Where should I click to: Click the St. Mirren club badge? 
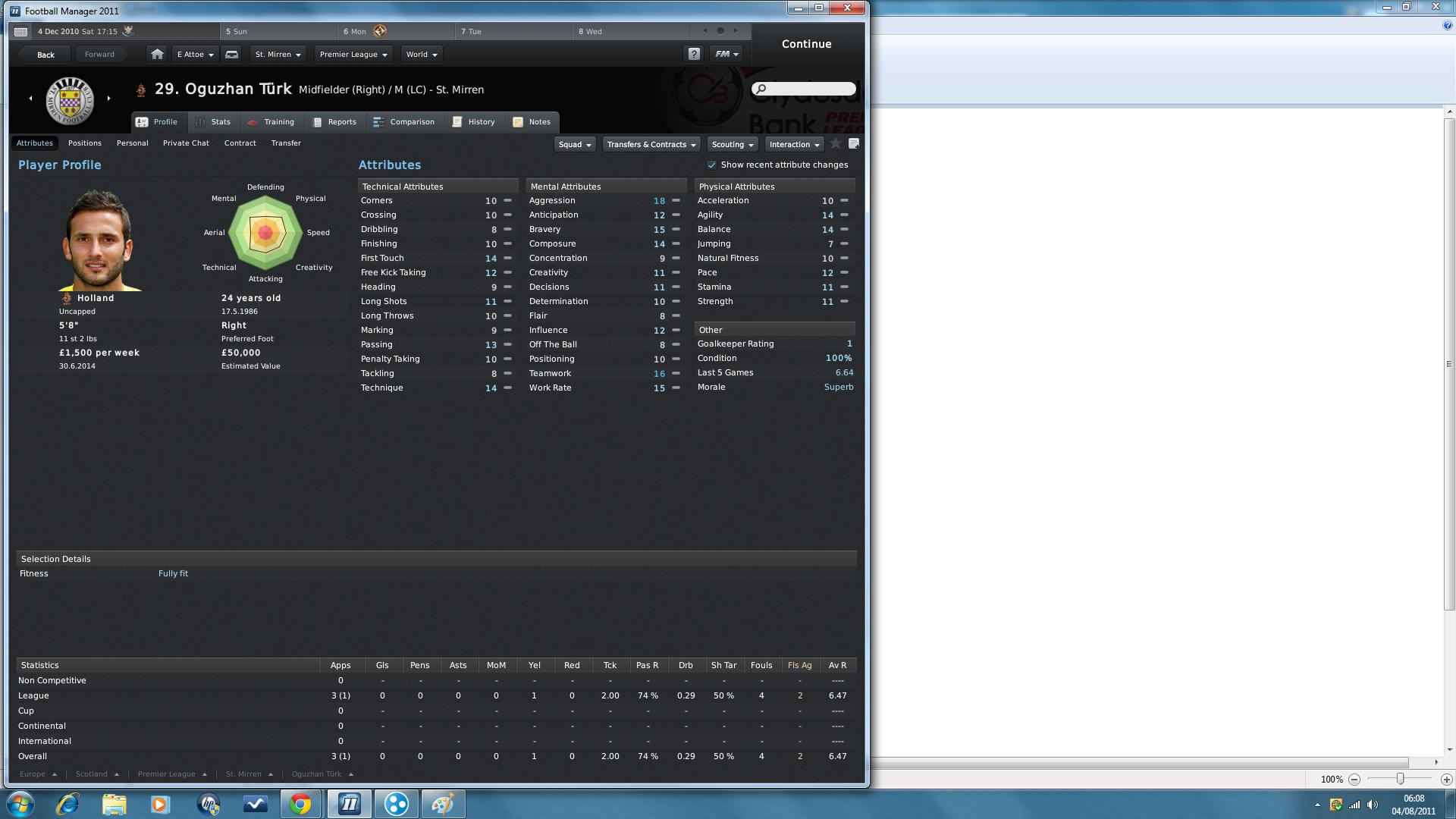pos(70,100)
